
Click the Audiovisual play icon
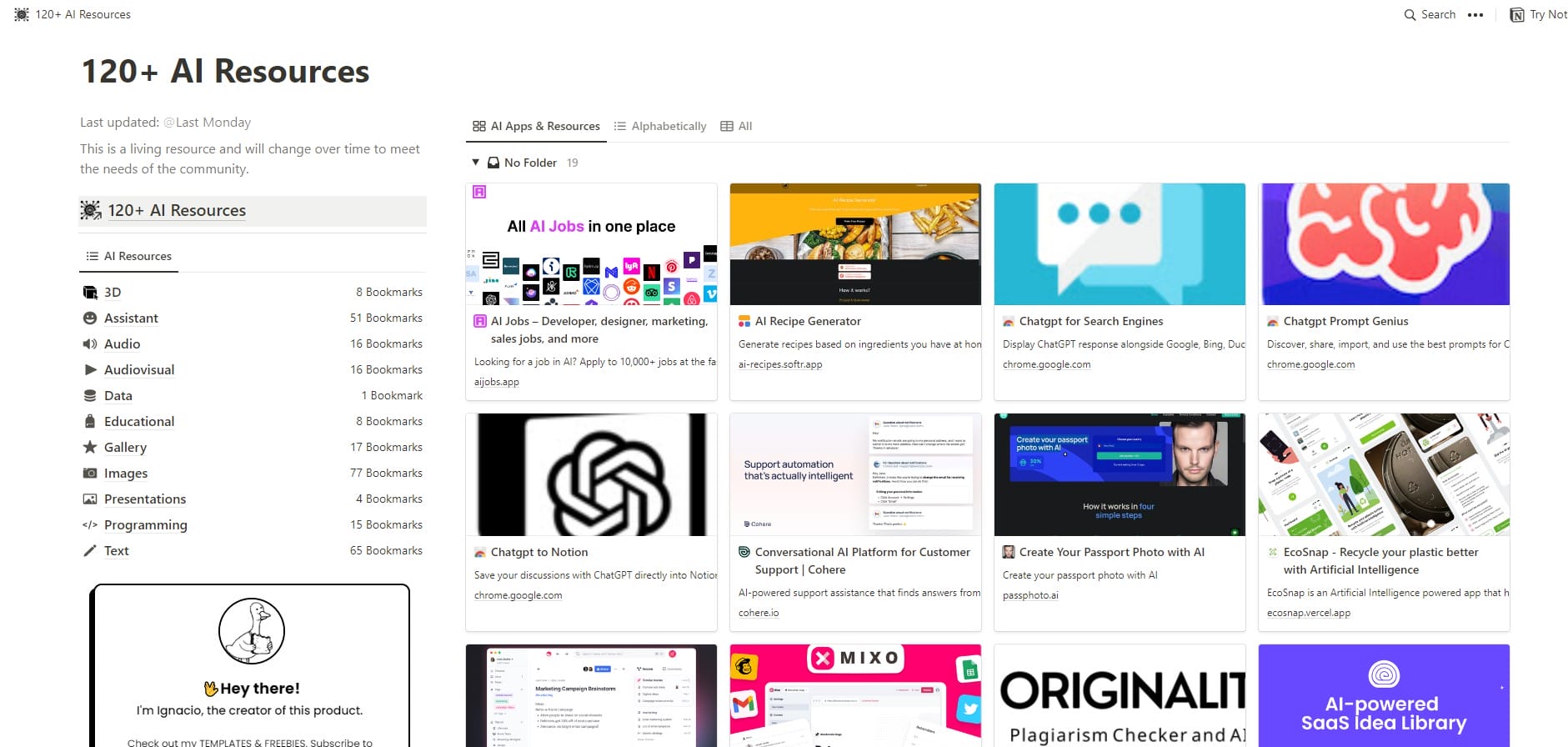90,370
